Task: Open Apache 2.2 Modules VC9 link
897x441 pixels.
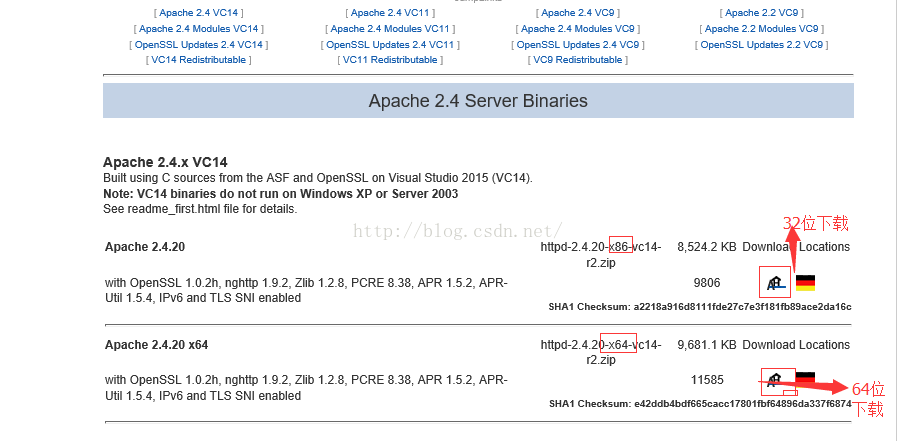Action: click(x=762, y=29)
